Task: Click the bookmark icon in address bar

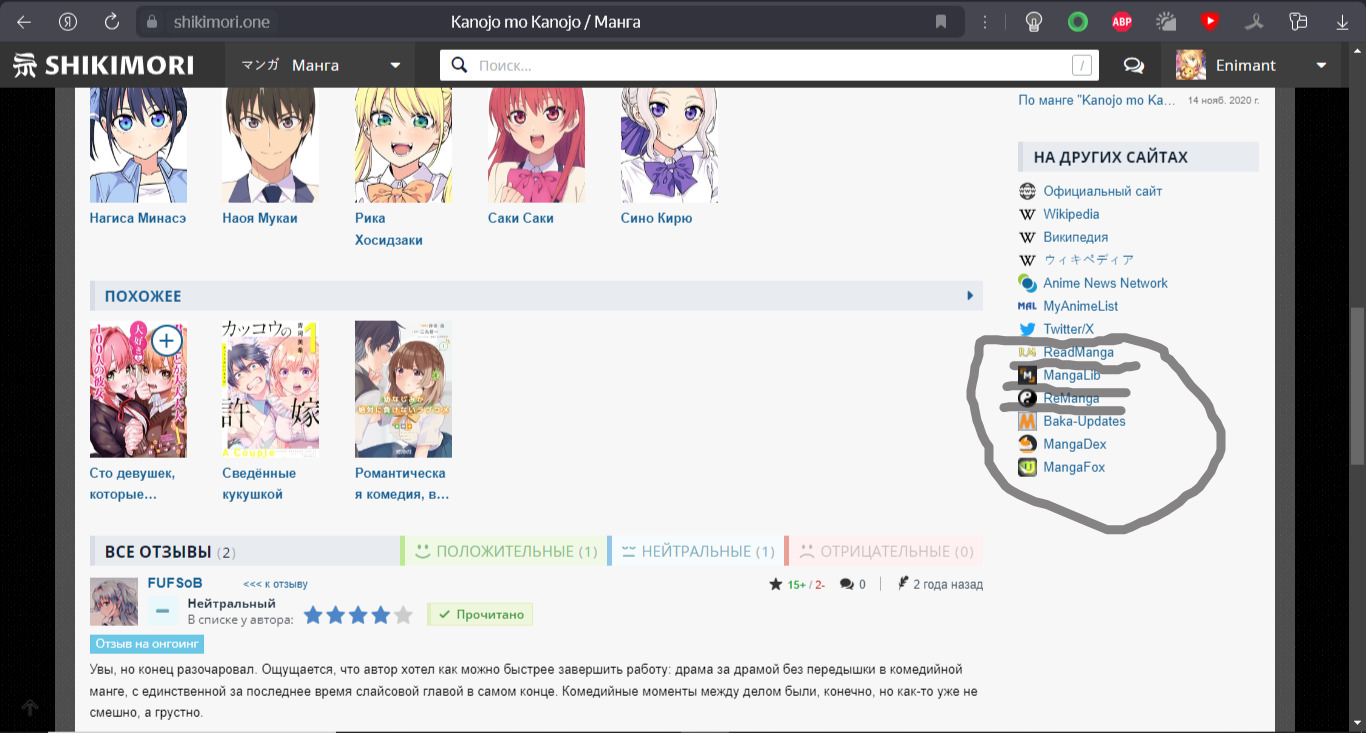Action: 941,22
